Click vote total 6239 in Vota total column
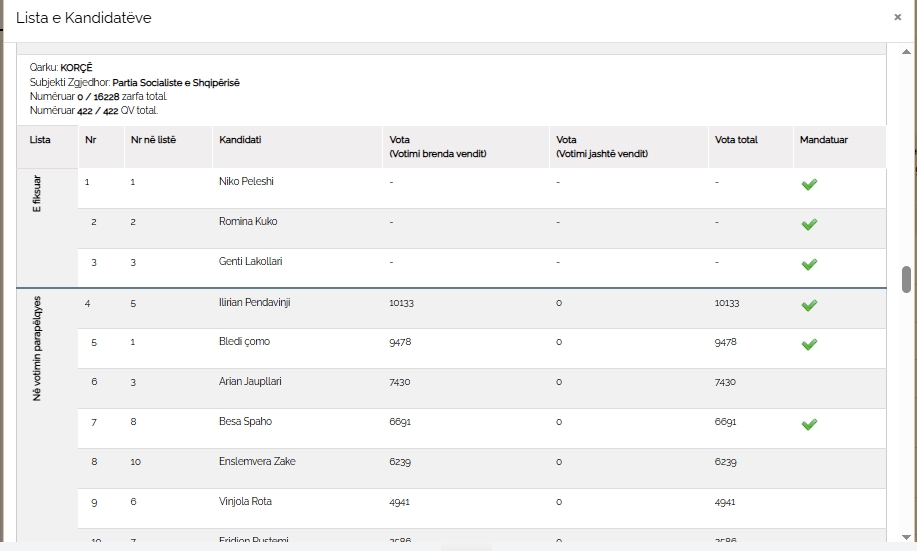 click(725, 462)
